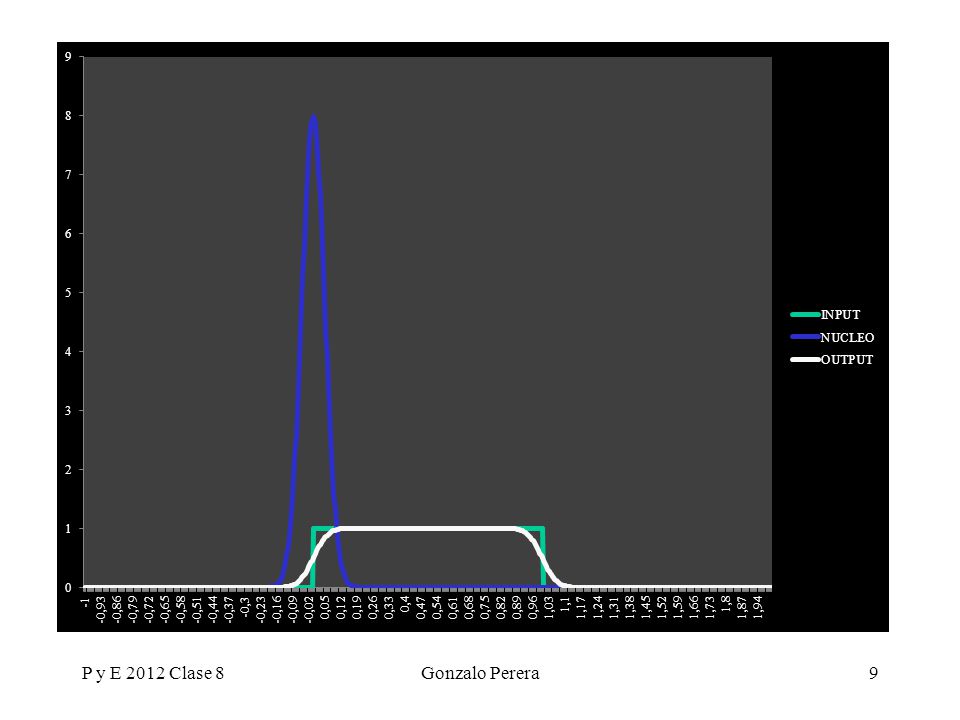The width and height of the screenshot is (960, 720).
Task: Click the y-axis value 1
Action: tap(68, 528)
